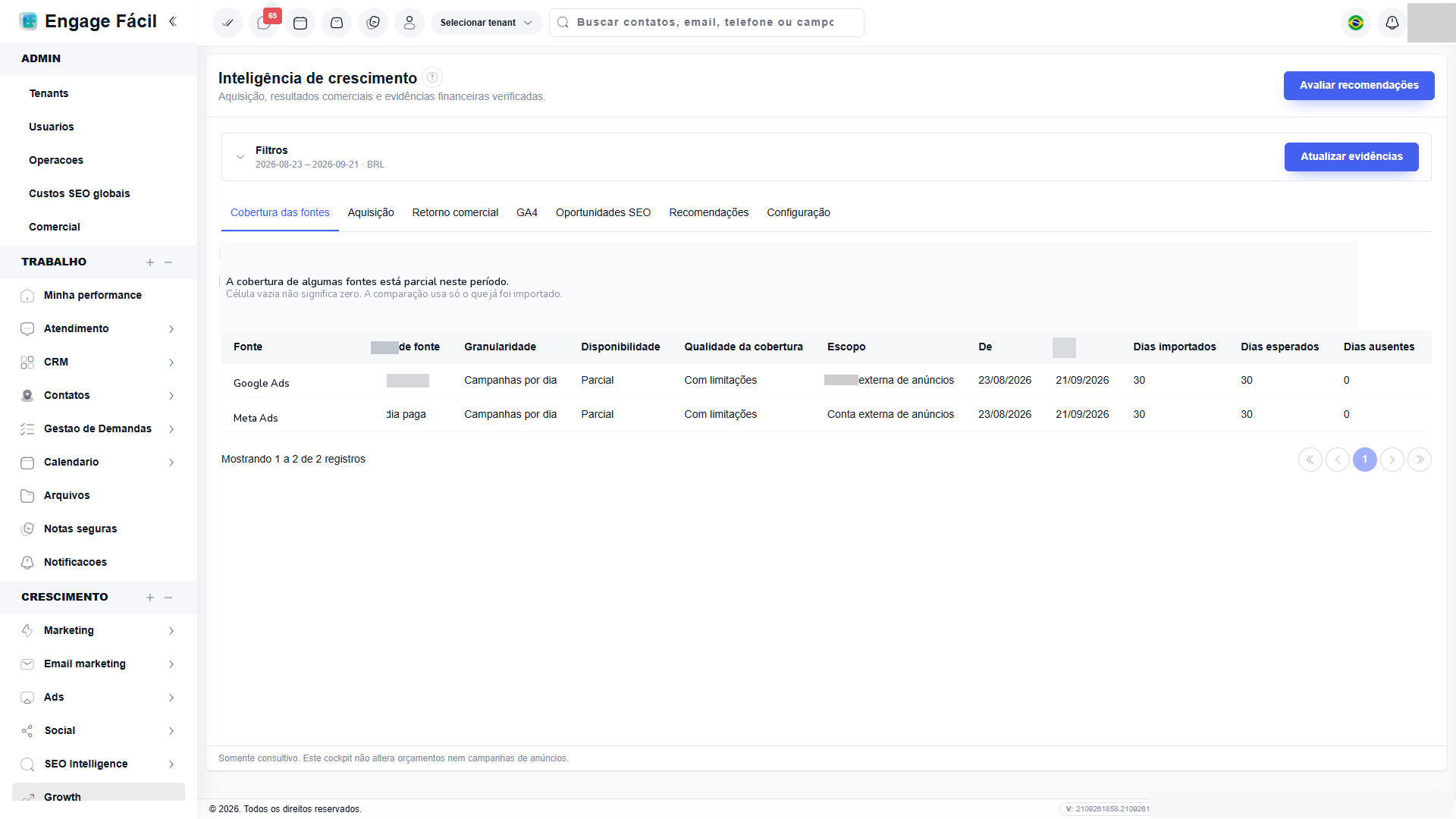1456x819 pixels.
Task: Go to the first page arrow
Action: coord(1310,460)
